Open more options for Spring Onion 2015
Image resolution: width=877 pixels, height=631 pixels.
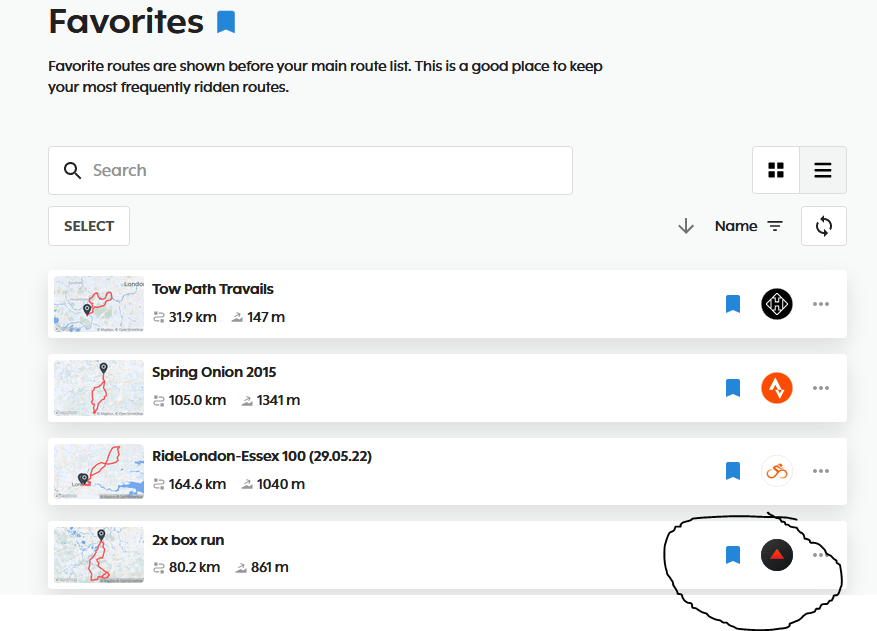(x=821, y=387)
